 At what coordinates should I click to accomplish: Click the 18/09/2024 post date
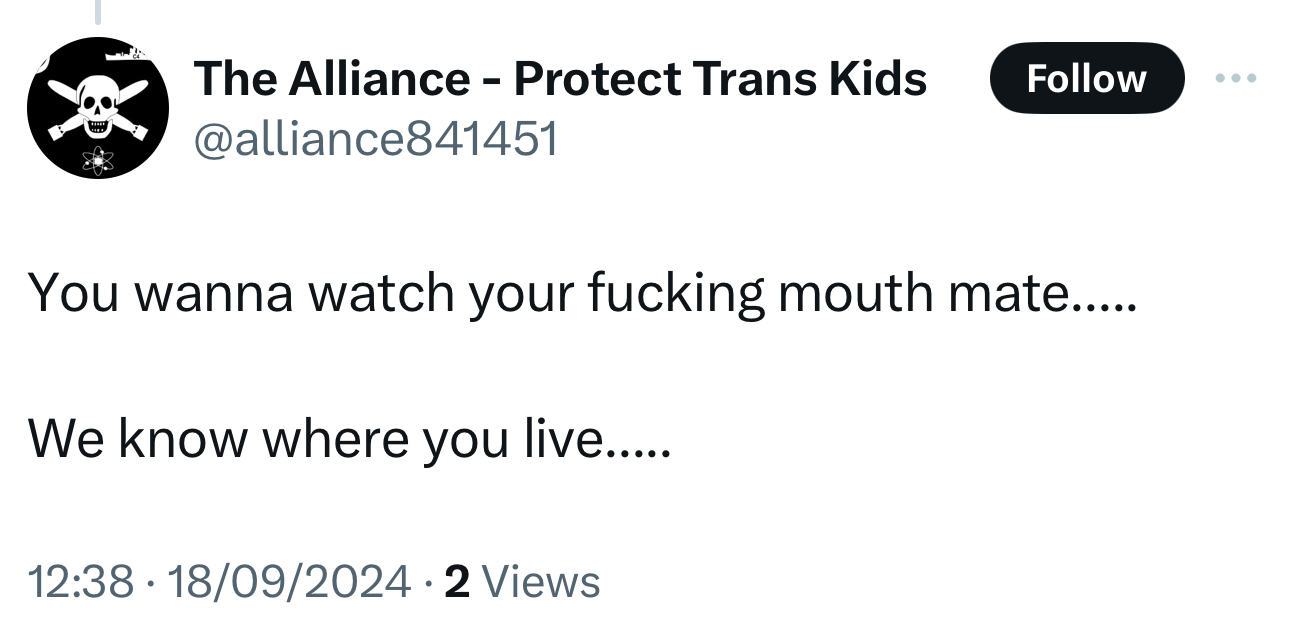288,582
